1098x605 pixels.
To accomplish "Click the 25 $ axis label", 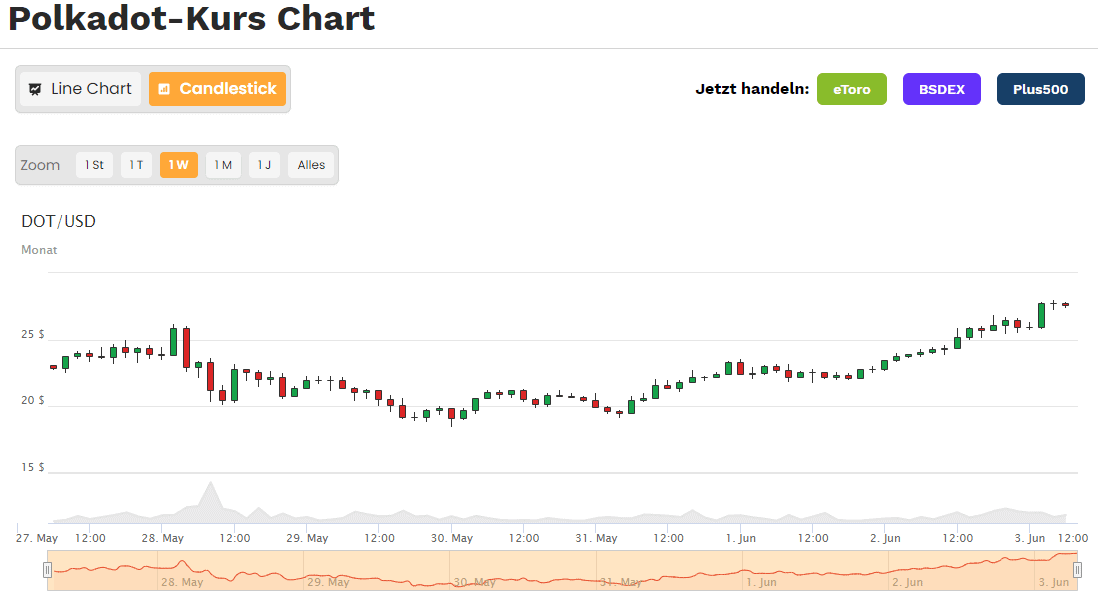I will [x=32, y=334].
